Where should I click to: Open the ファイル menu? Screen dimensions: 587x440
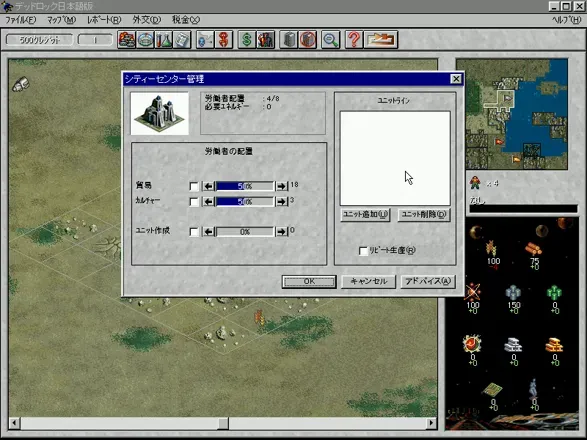pyautogui.click(x=21, y=20)
